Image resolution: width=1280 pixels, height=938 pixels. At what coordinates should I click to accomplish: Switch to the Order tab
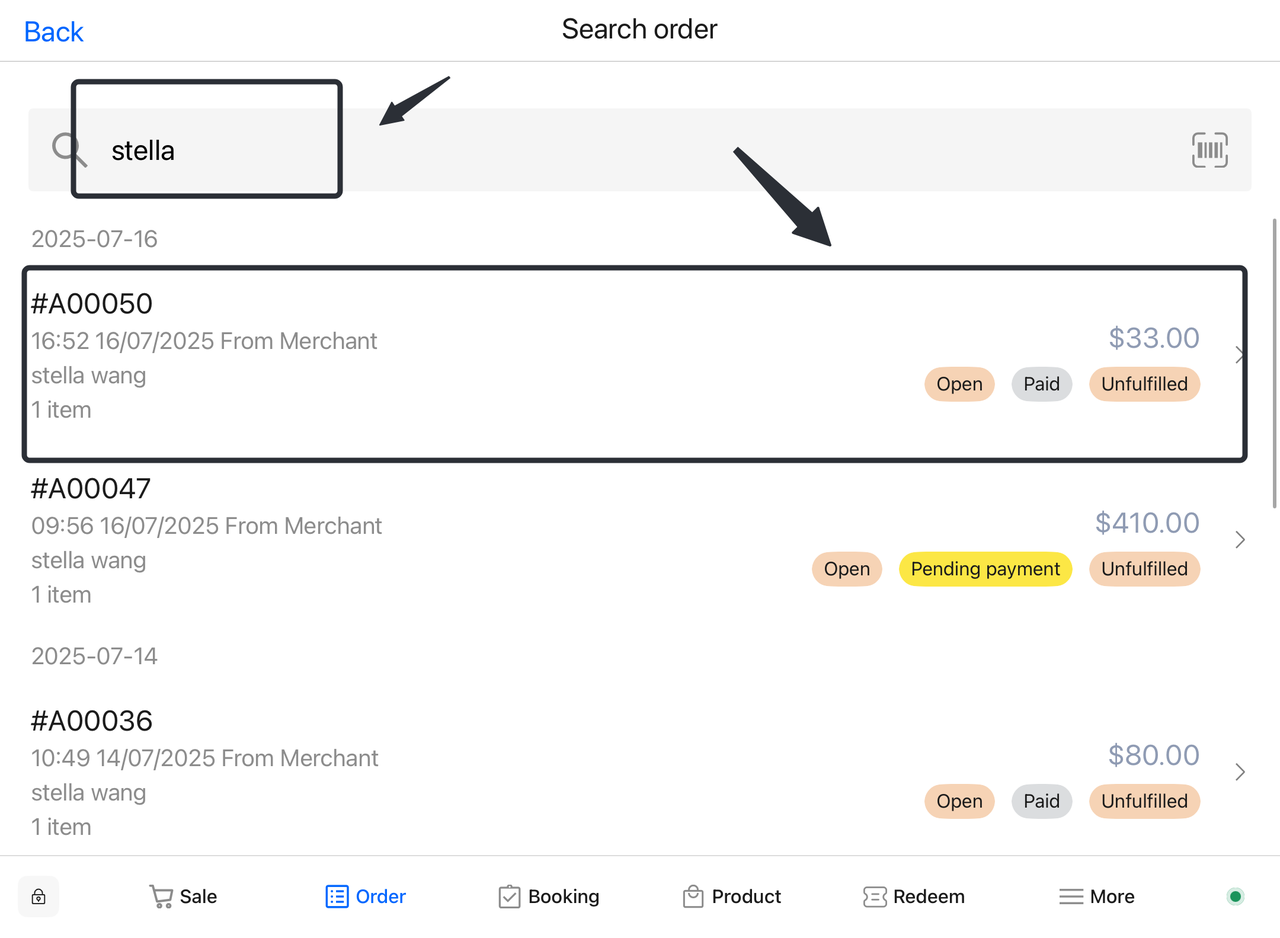point(366,897)
